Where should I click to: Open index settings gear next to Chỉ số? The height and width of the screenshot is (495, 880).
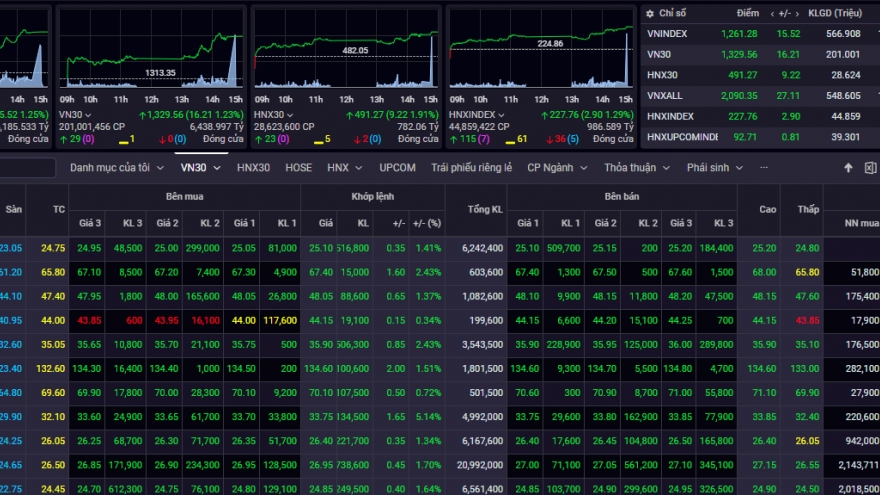(651, 13)
